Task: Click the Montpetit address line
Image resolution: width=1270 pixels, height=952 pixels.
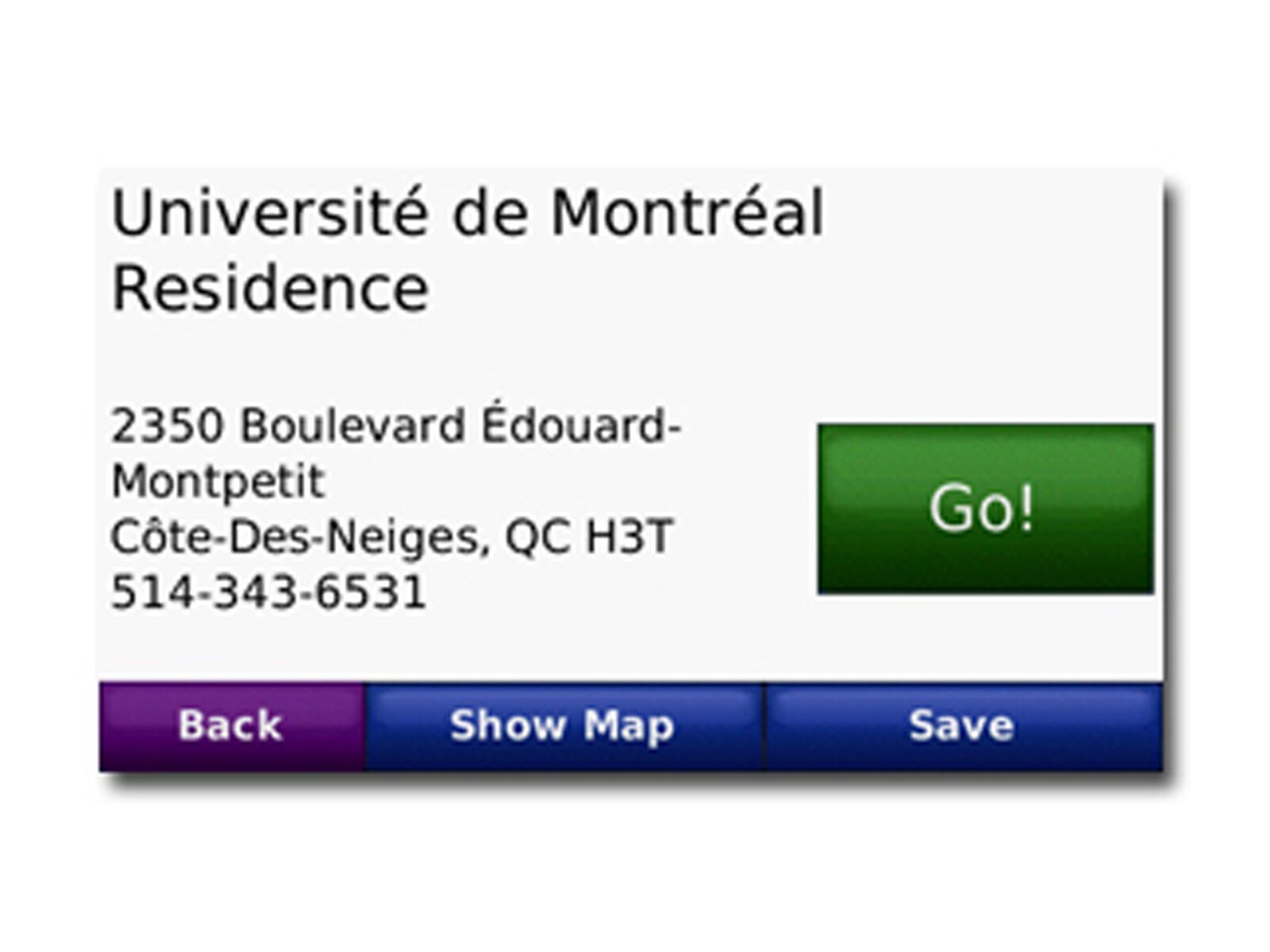Action: [218, 482]
